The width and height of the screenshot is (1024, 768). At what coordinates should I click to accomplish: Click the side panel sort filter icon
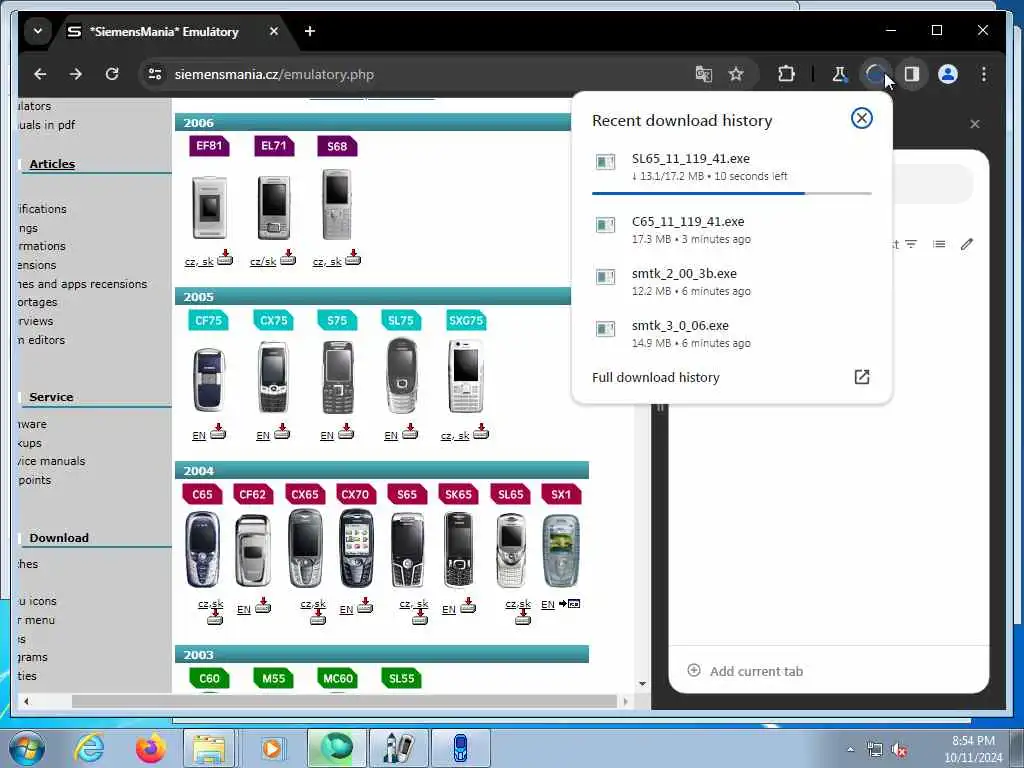click(x=911, y=244)
